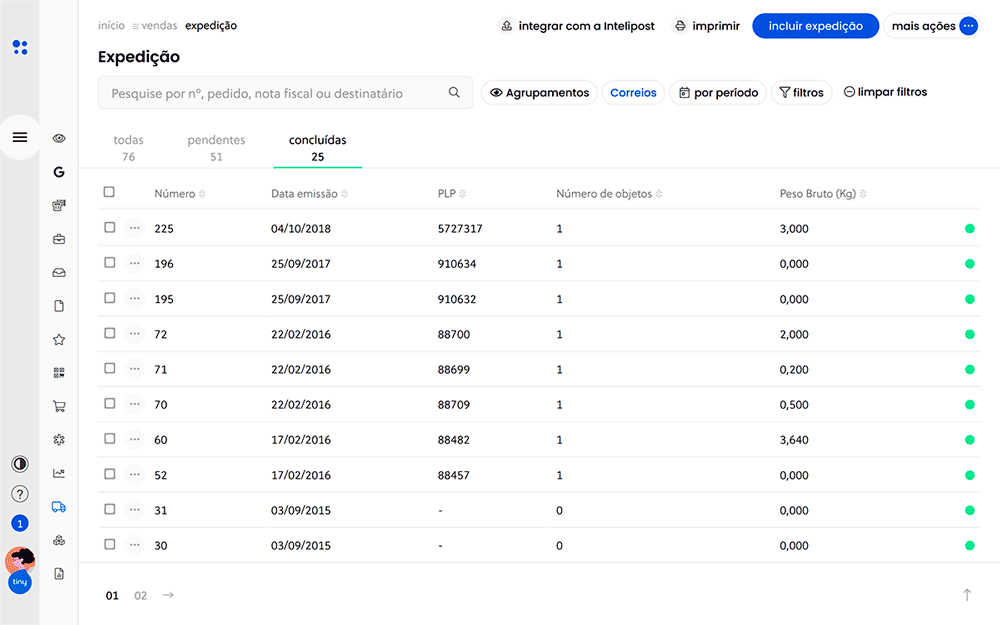Go to page 02

tap(140, 596)
